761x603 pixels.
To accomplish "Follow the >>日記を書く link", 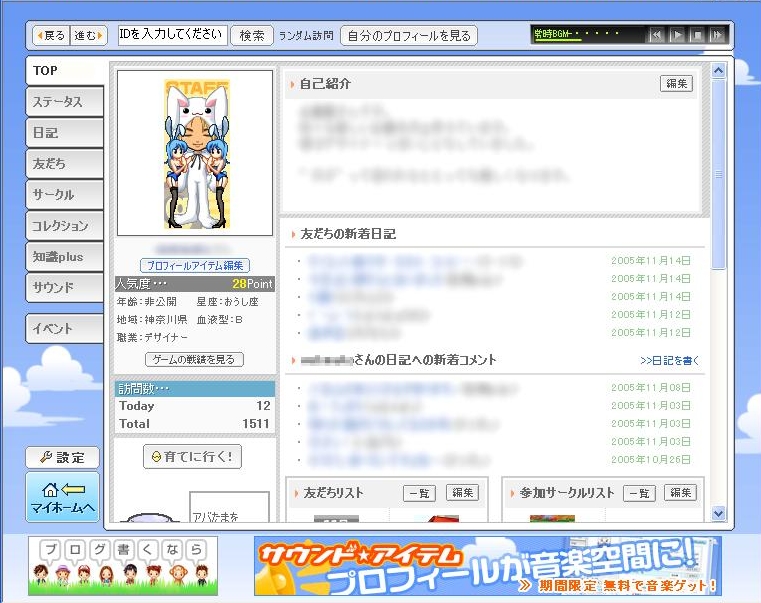I will 669,360.
